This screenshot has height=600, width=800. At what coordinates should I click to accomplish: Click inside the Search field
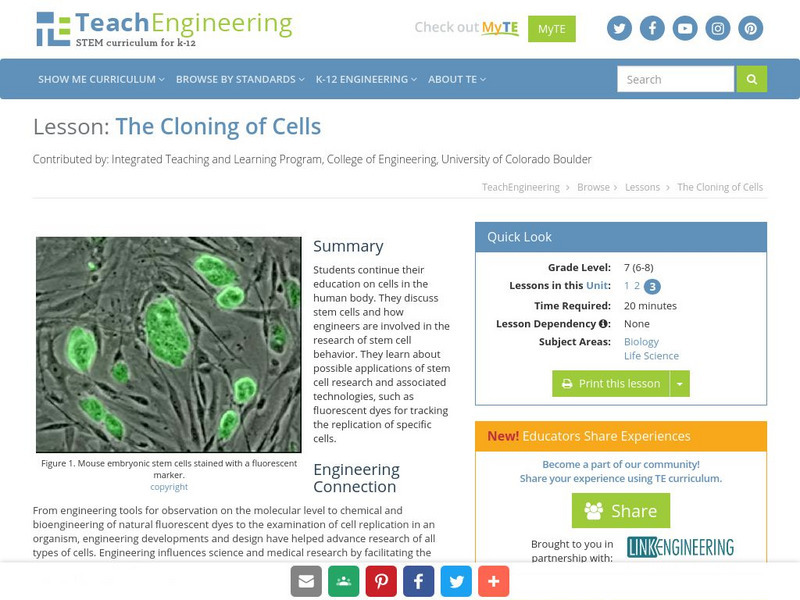coord(675,78)
